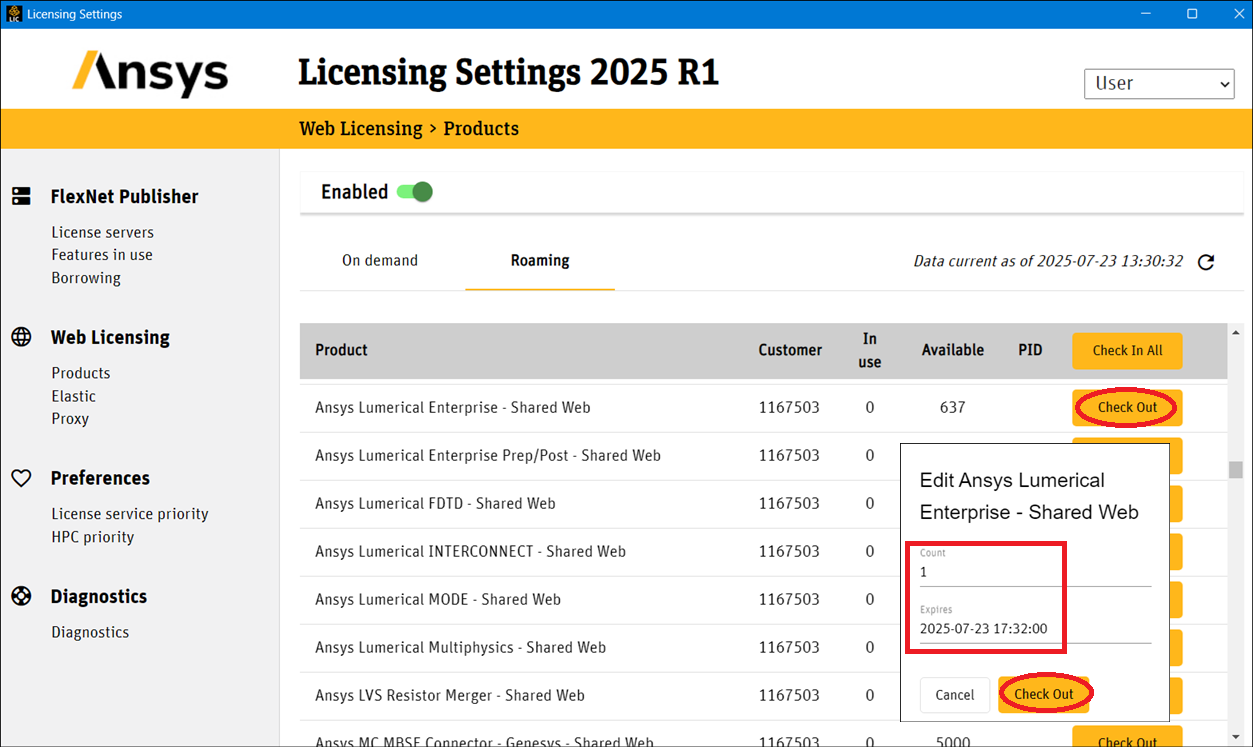Click the available count 637
This screenshot has width=1253, height=747.
point(953,407)
